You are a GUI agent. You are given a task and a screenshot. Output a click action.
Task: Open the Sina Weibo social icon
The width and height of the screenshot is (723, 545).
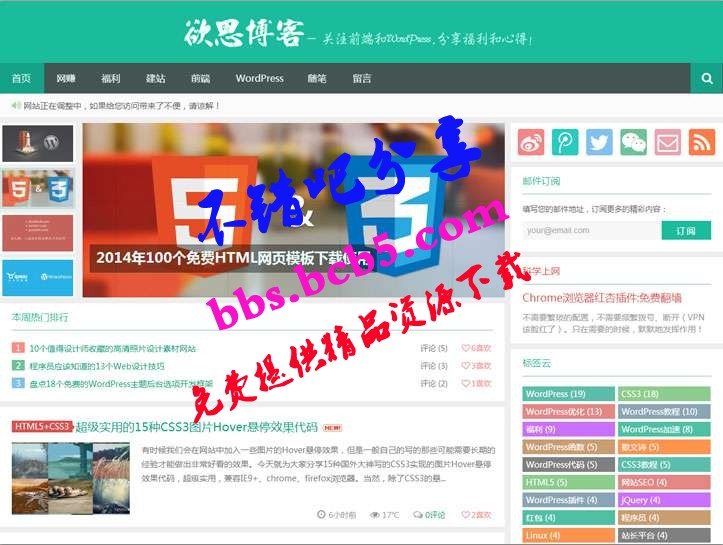[530, 142]
